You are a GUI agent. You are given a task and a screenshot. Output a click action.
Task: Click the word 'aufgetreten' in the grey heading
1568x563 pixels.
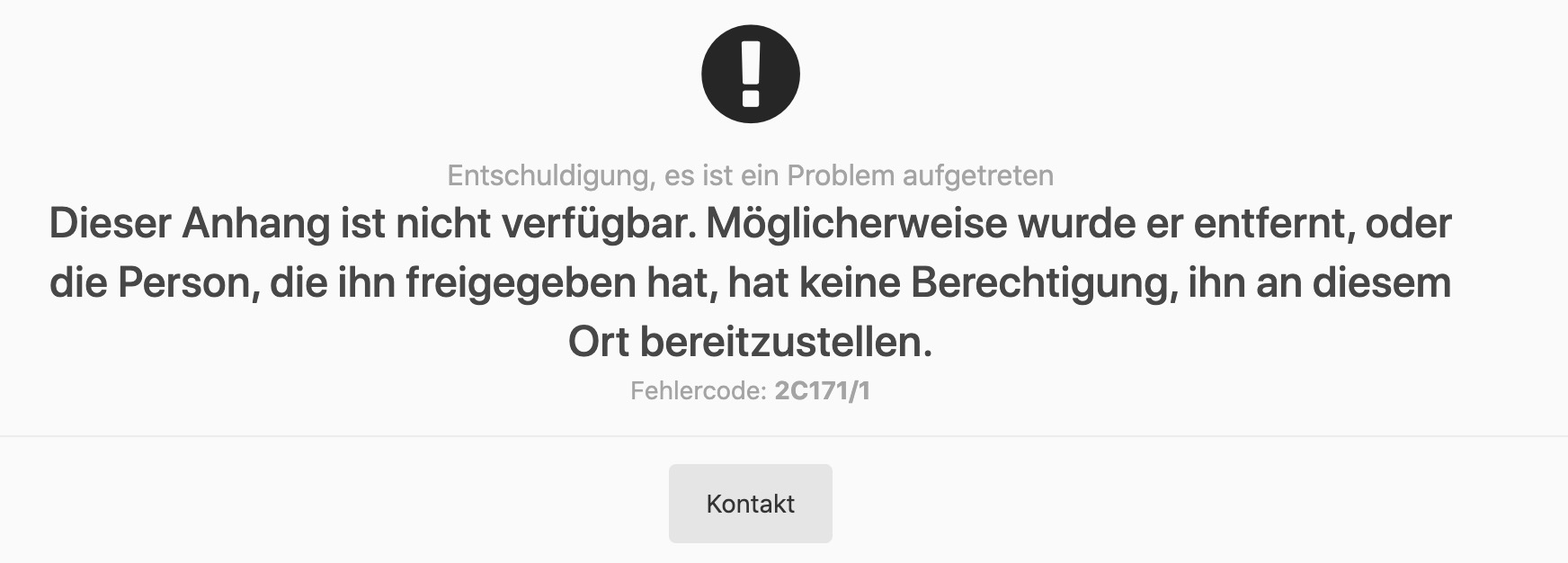978,175
